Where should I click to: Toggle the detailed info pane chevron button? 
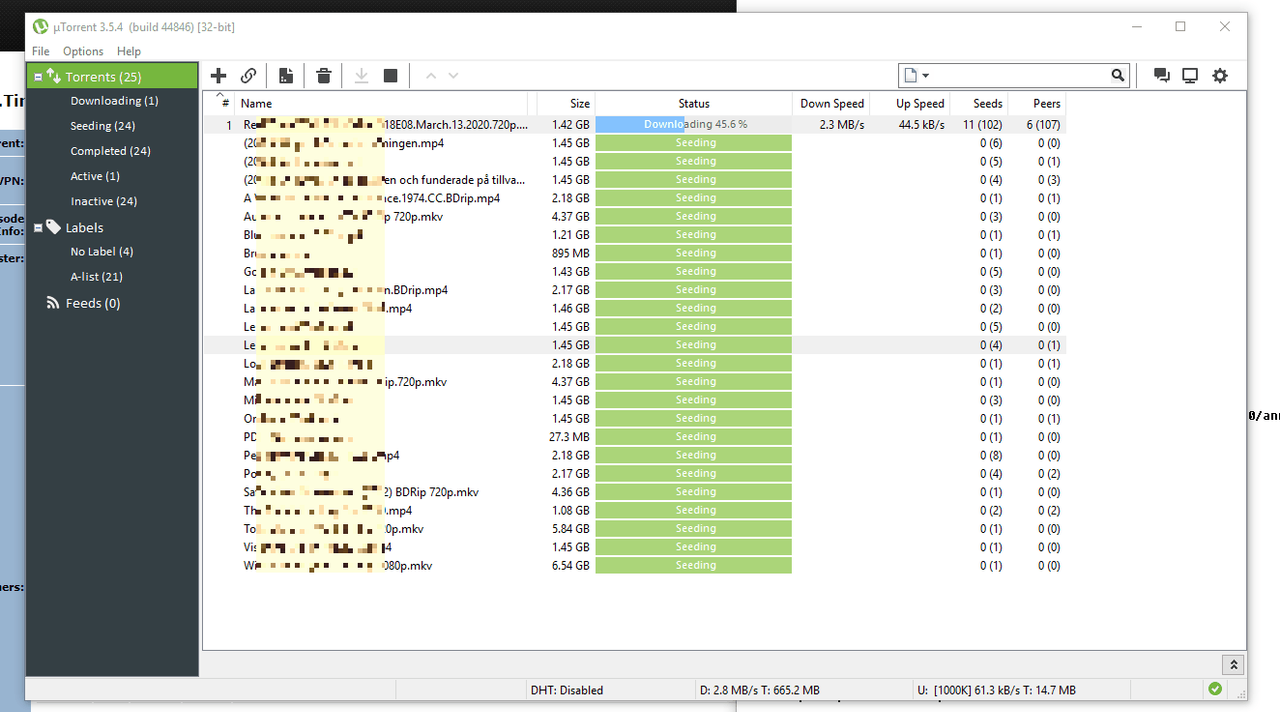(x=1234, y=665)
